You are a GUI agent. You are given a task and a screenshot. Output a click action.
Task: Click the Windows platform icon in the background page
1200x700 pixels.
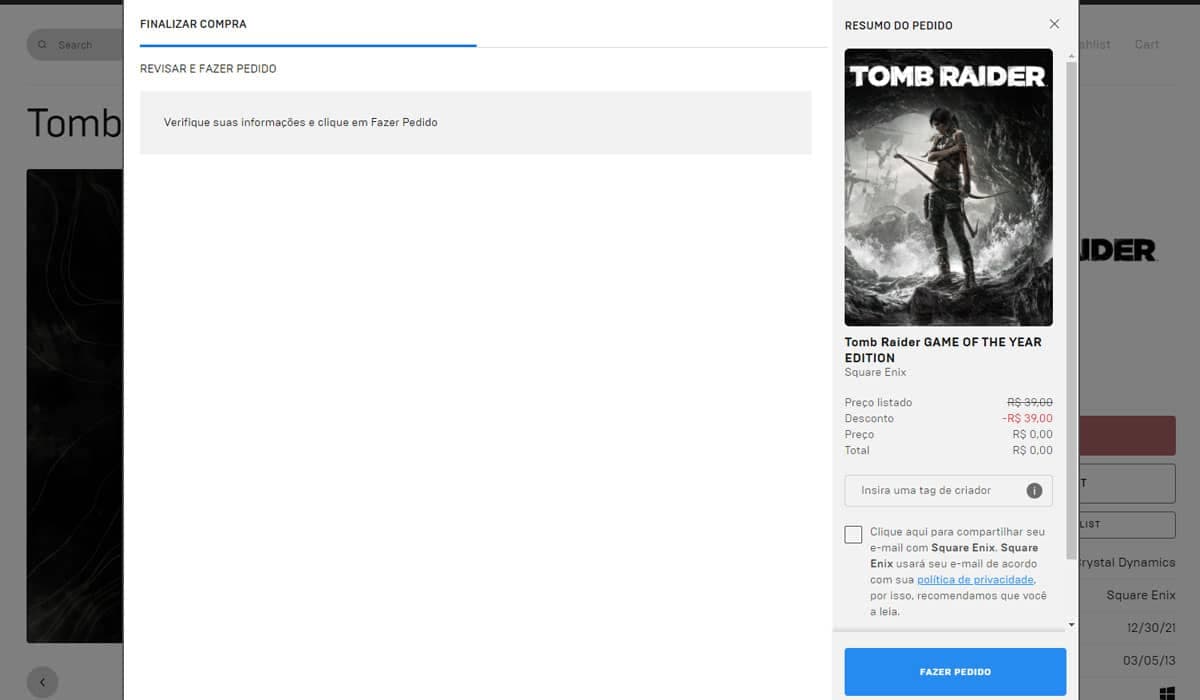click(x=1167, y=693)
